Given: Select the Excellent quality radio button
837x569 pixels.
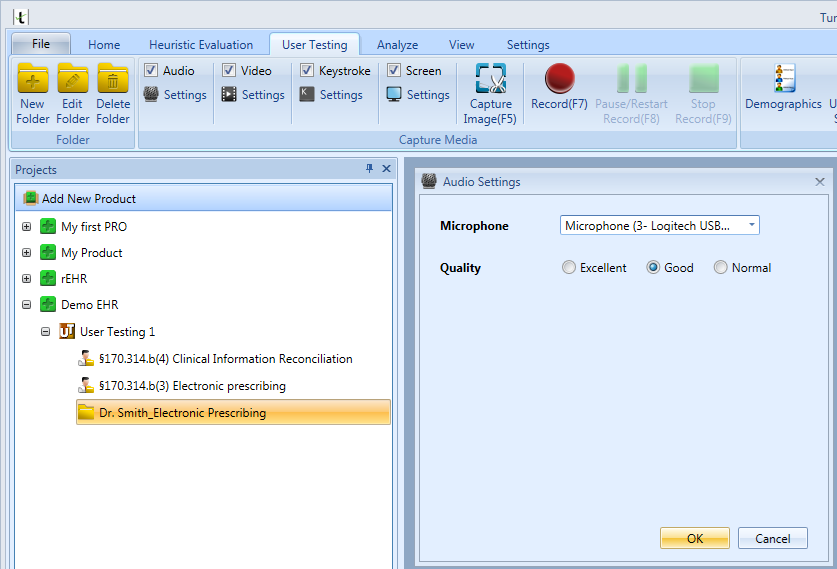Looking at the screenshot, I should pyautogui.click(x=568, y=267).
